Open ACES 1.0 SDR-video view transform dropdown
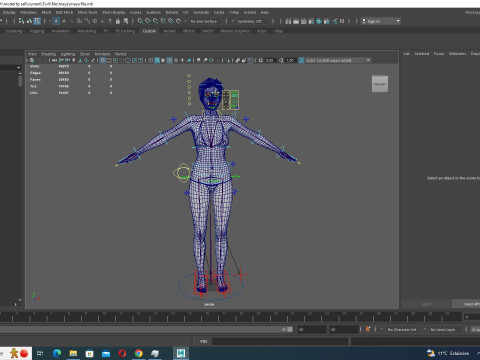480x360 pixels. pyautogui.click(x=338, y=60)
